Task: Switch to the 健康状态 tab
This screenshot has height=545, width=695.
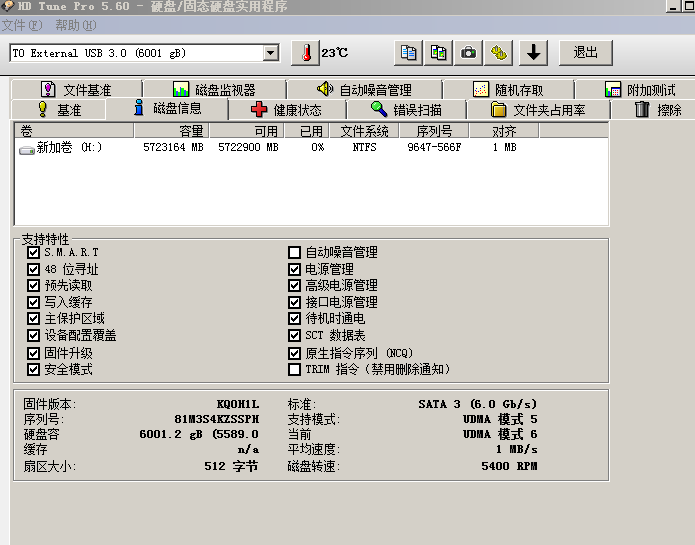Action: [x=287, y=109]
